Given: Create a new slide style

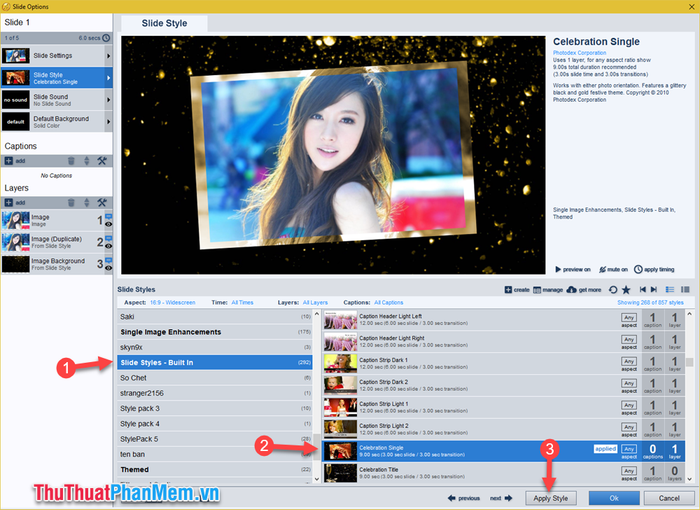Looking at the screenshot, I should (x=517, y=290).
